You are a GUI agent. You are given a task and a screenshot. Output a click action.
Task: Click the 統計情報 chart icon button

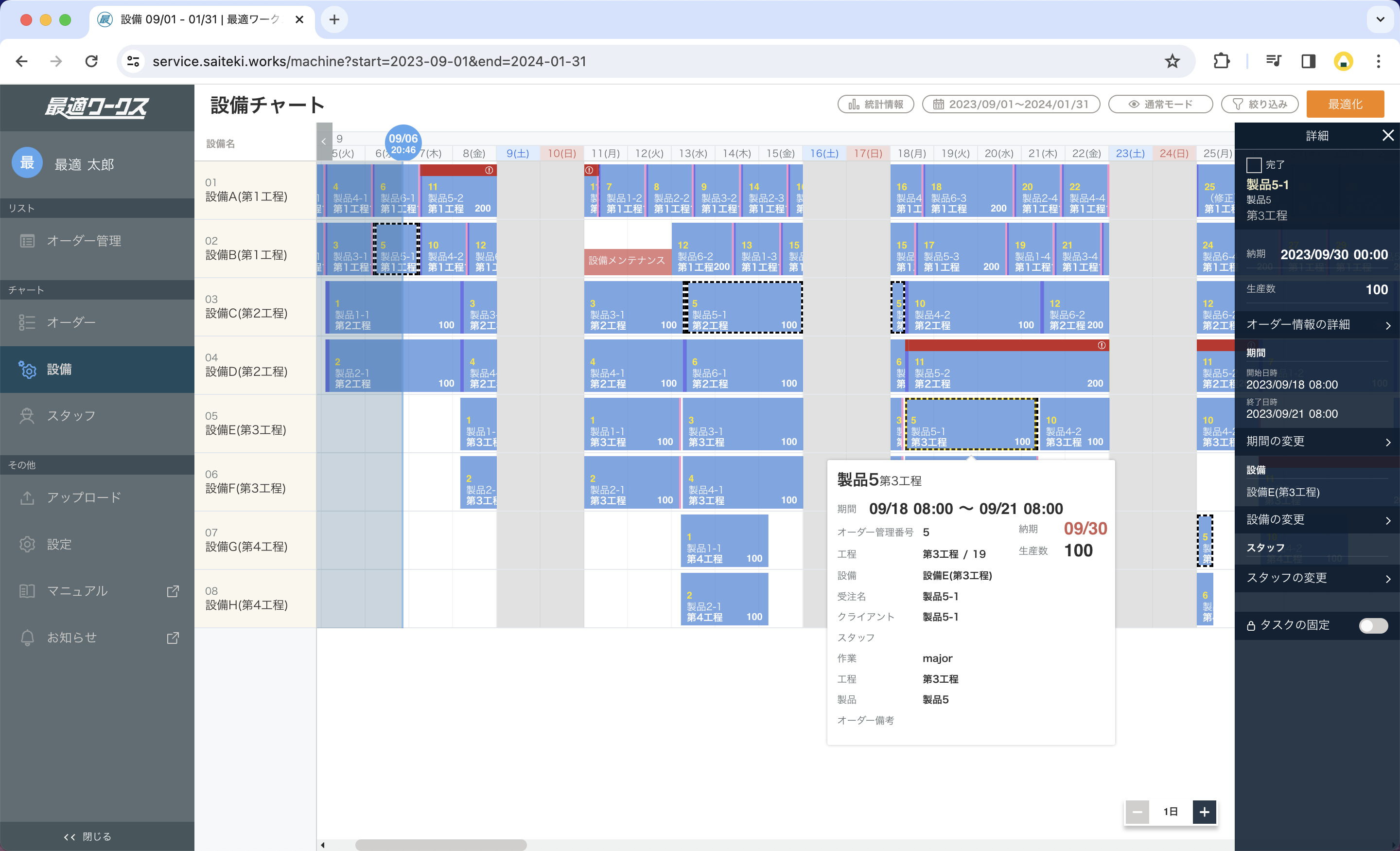click(x=875, y=104)
